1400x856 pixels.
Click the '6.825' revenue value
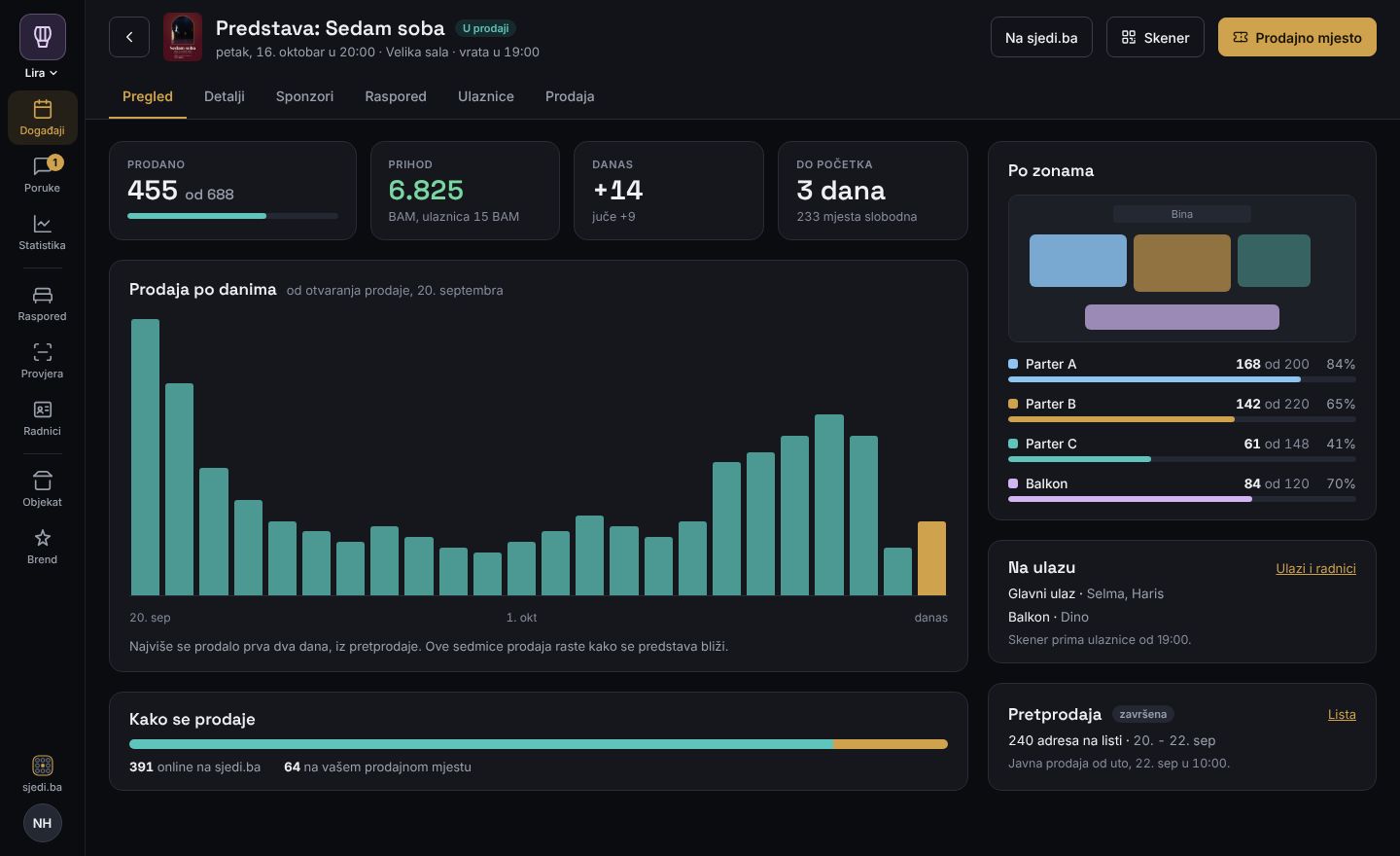[426, 190]
